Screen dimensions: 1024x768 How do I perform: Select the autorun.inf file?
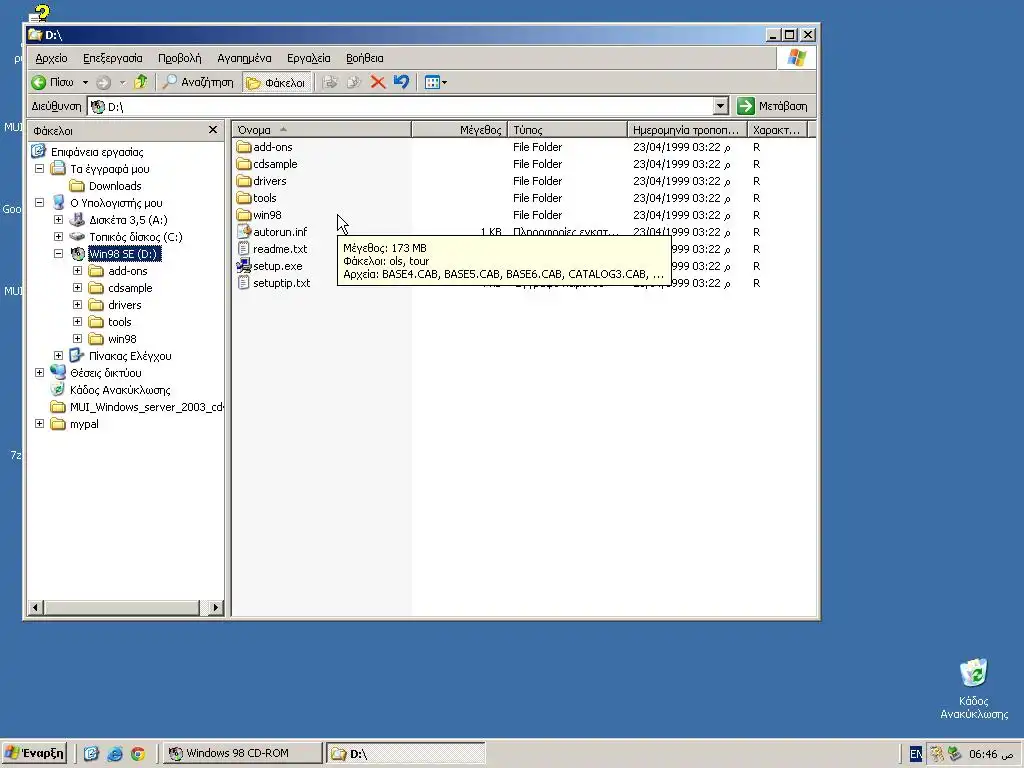pyautogui.click(x=280, y=232)
